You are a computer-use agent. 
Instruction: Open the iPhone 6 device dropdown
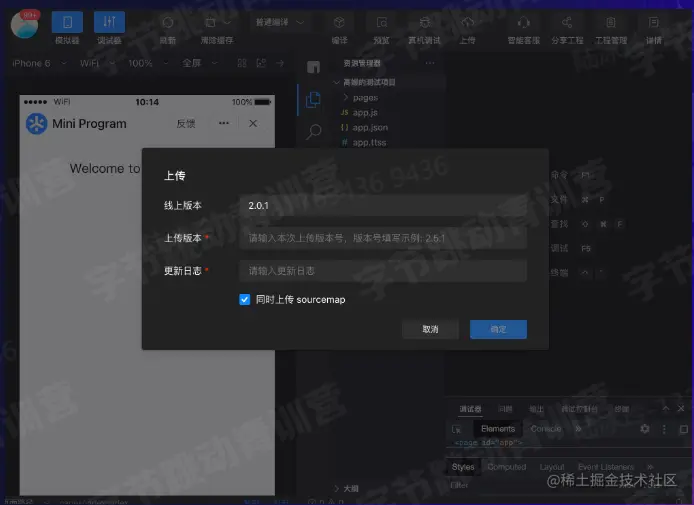pos(39,63)
